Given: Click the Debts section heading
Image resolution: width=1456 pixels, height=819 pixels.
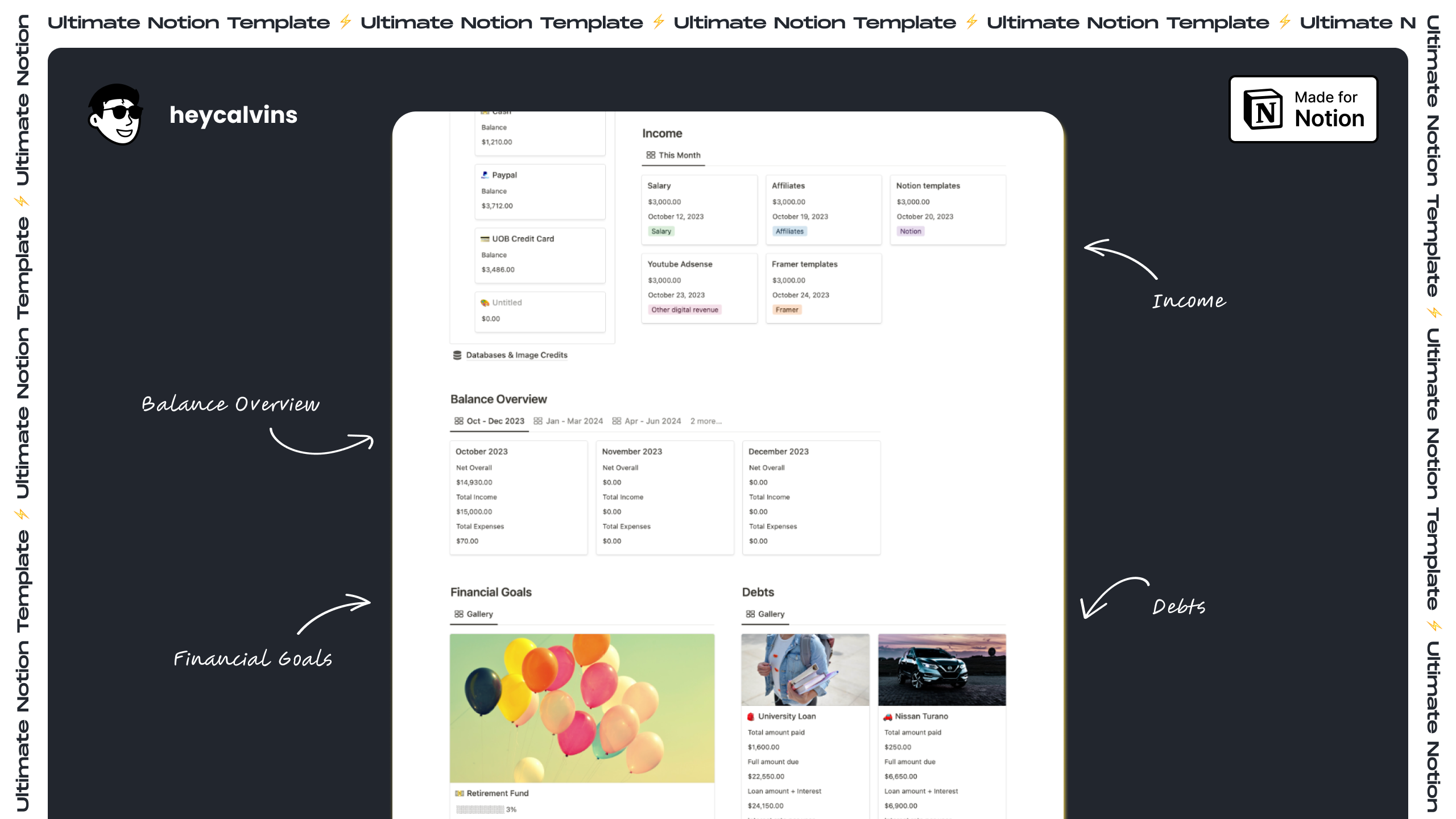Looking at the screenshot, I should [x=758, y=592].
